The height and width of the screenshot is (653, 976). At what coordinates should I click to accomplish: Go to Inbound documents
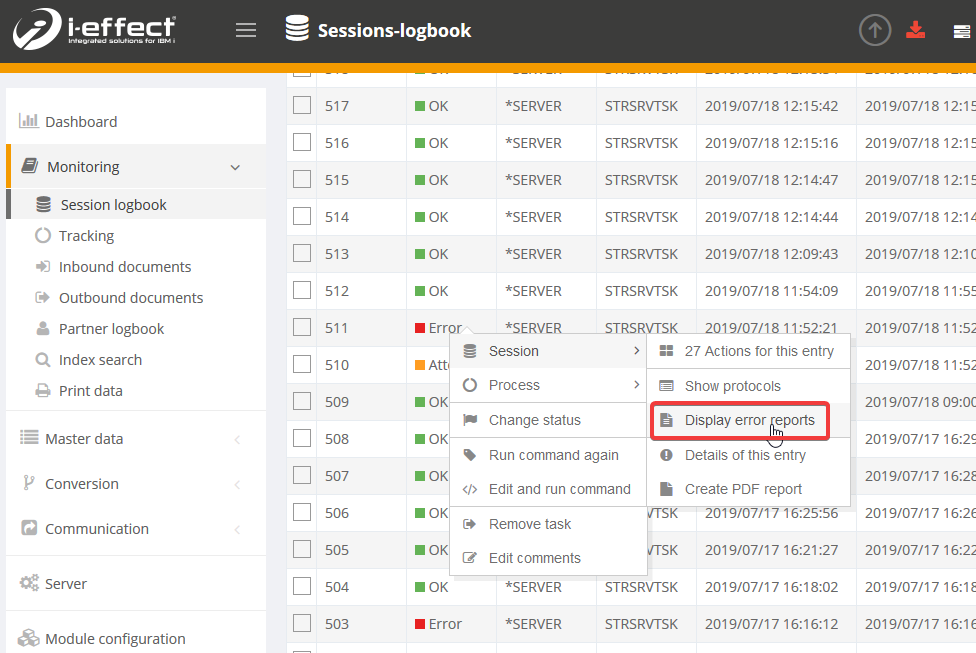coord(124,267)
